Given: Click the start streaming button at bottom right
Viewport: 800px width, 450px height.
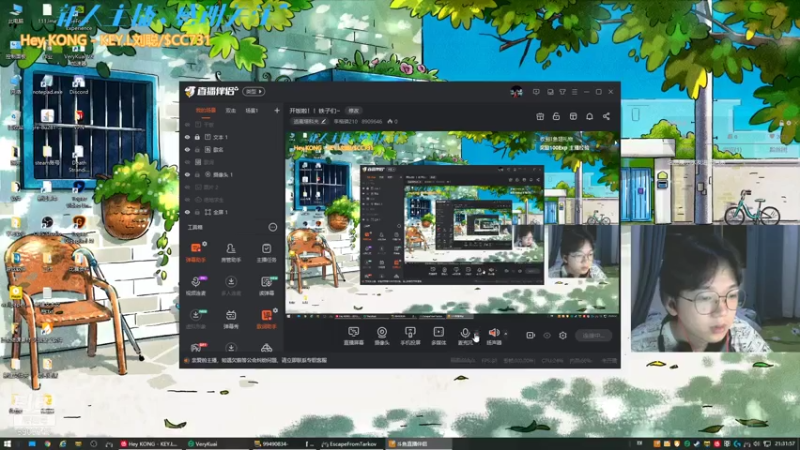Looking at the screenshot, I should (x=593, y=336).
